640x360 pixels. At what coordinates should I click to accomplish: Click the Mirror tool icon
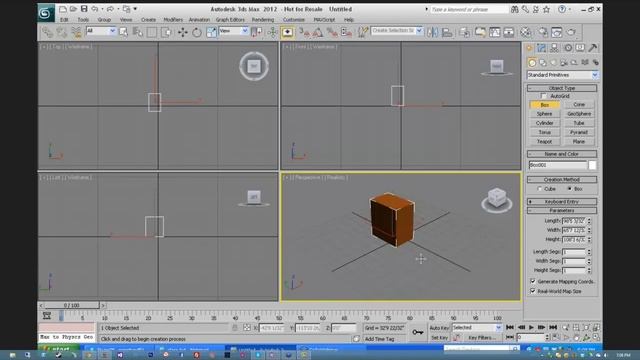coord(433,32)
